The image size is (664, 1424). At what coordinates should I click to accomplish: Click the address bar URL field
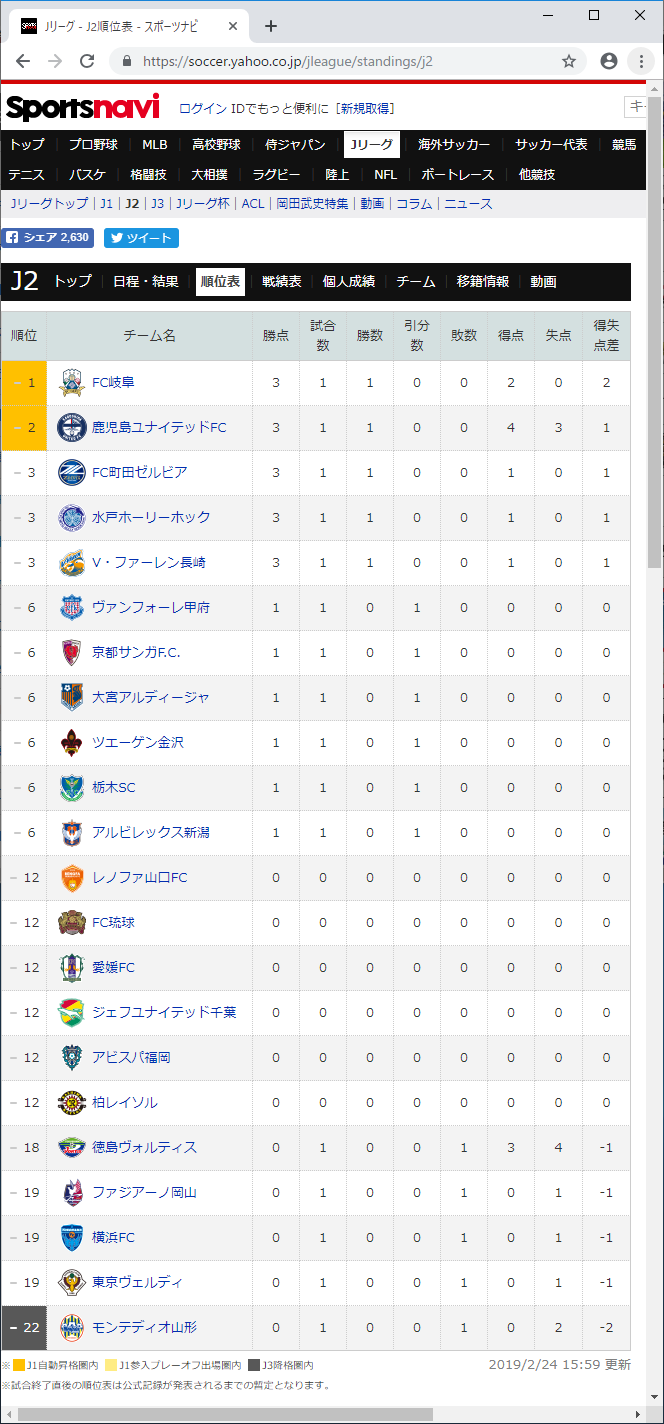coord(340,61)
